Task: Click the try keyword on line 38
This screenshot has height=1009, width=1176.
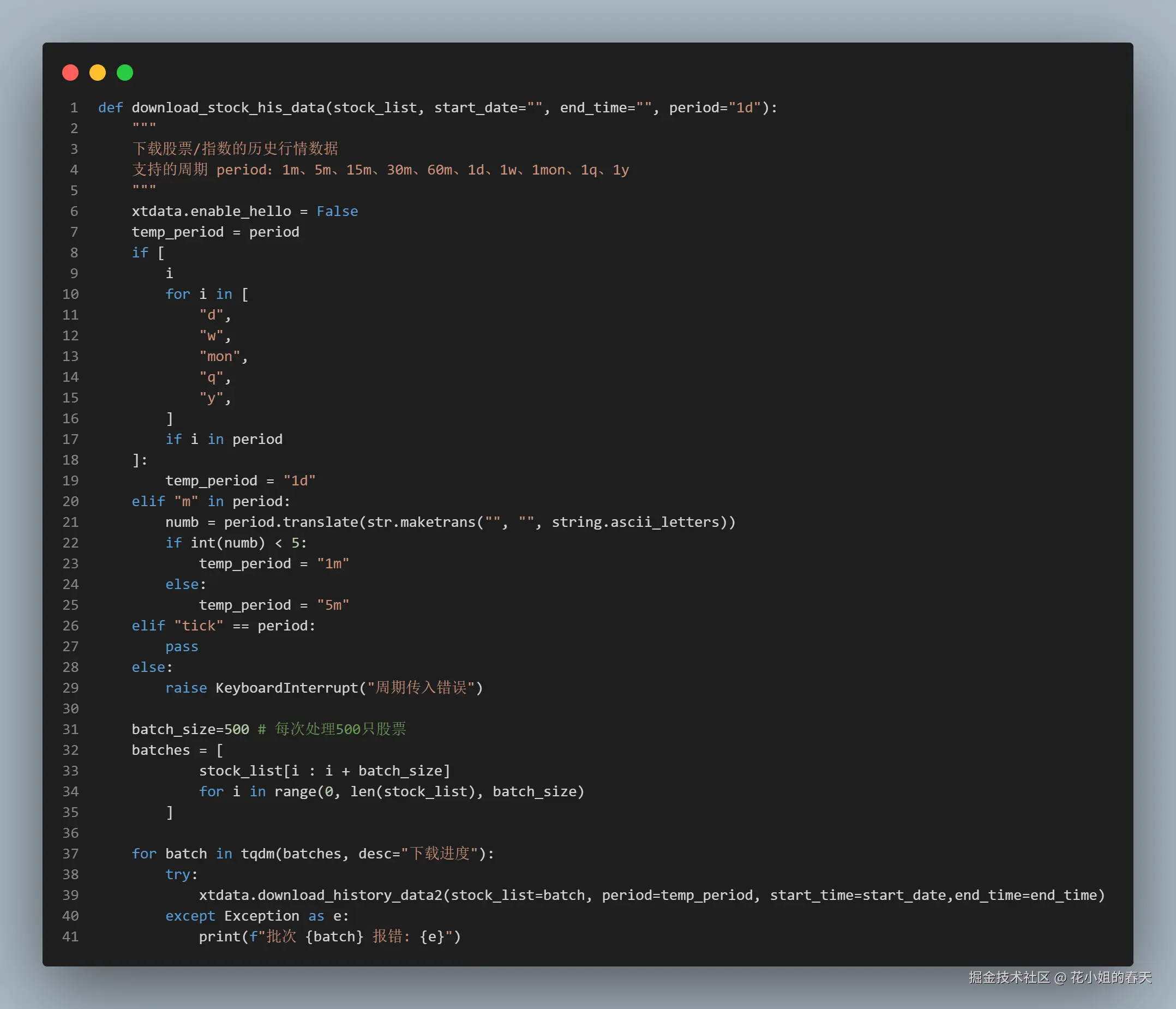Action: (x=178, y=874)
